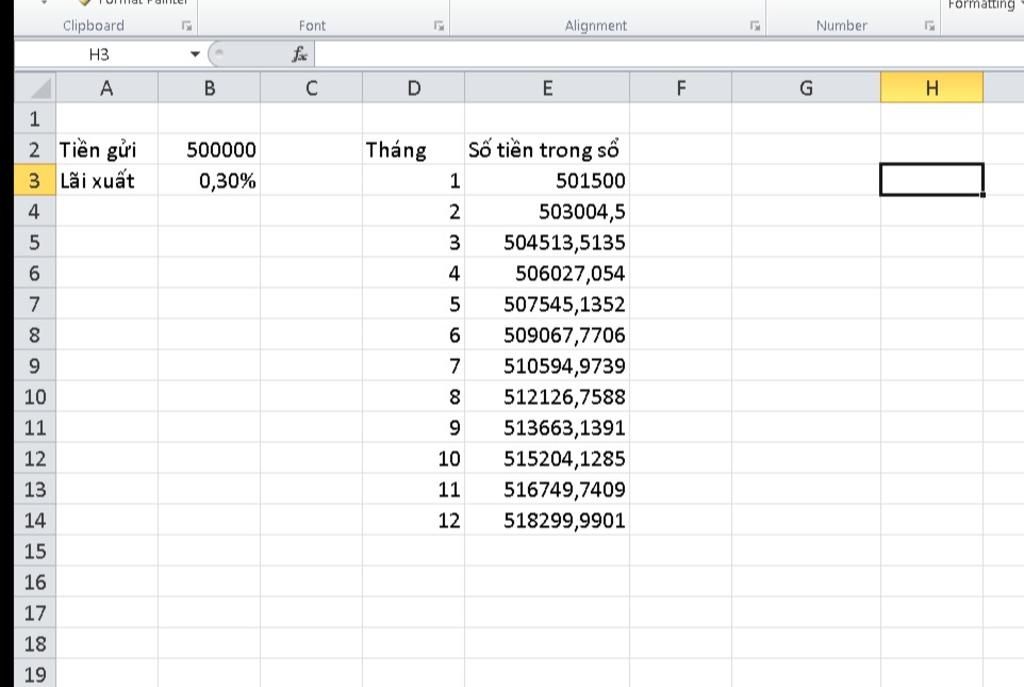Select column A header
The height and width of the screenshot is (687, 1024).
106,88
